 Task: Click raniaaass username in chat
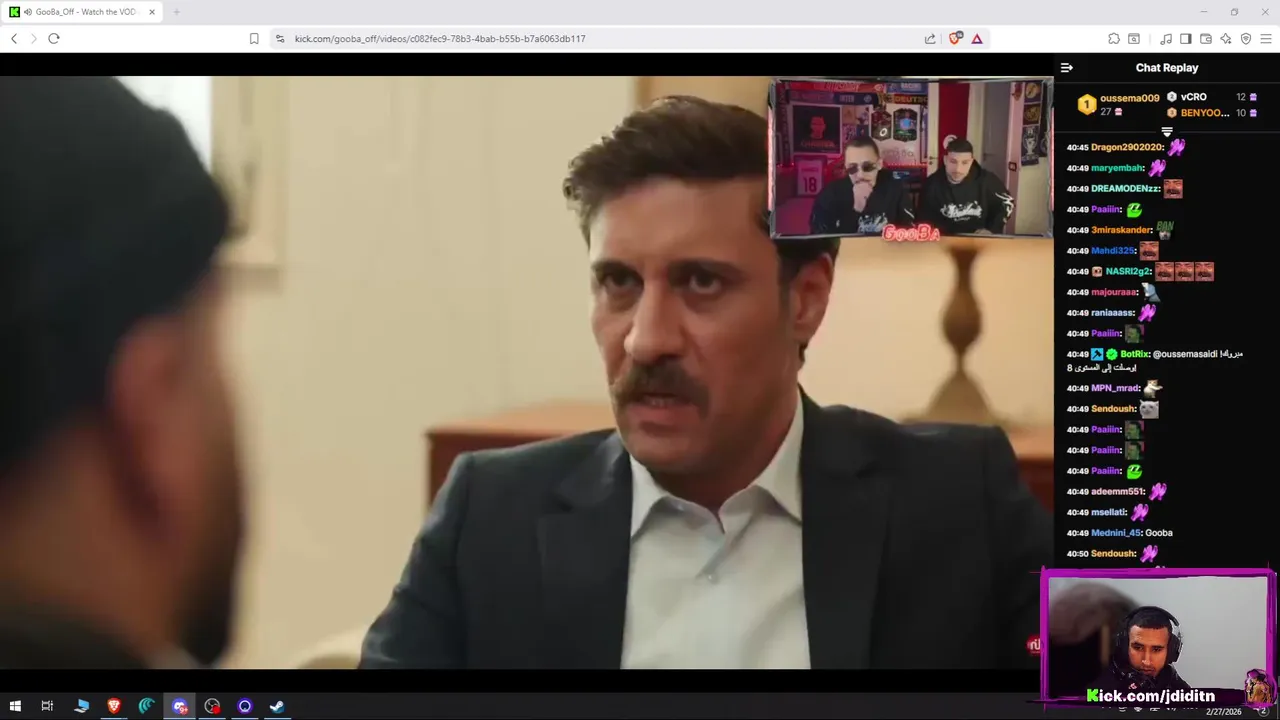pos(1113,313)
